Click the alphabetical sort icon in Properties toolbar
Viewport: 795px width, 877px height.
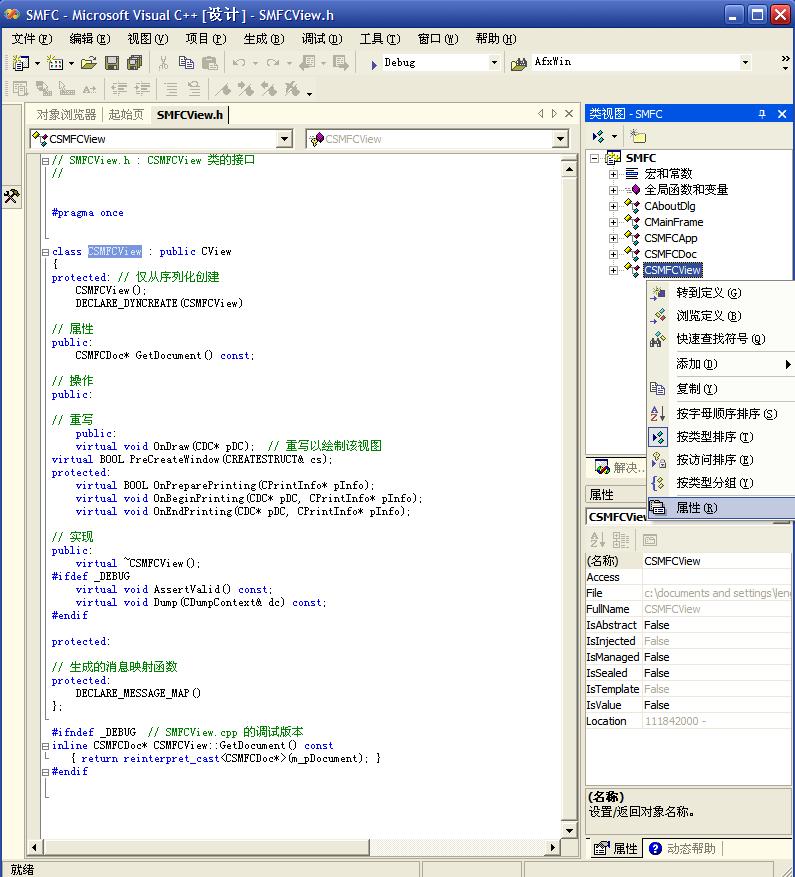[x=597, y=540]
